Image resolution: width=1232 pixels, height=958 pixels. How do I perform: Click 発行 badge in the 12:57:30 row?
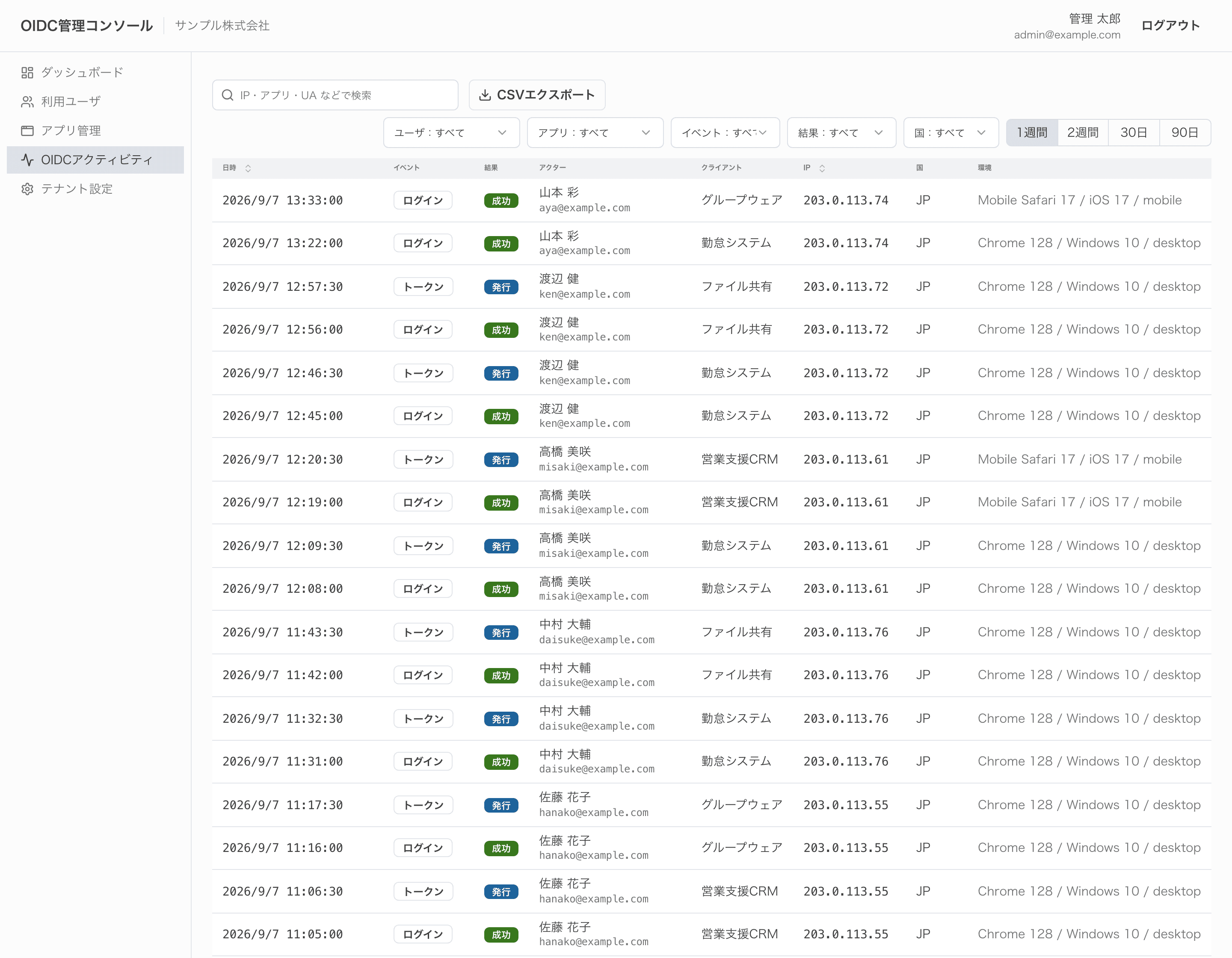[x=501, y=287]
